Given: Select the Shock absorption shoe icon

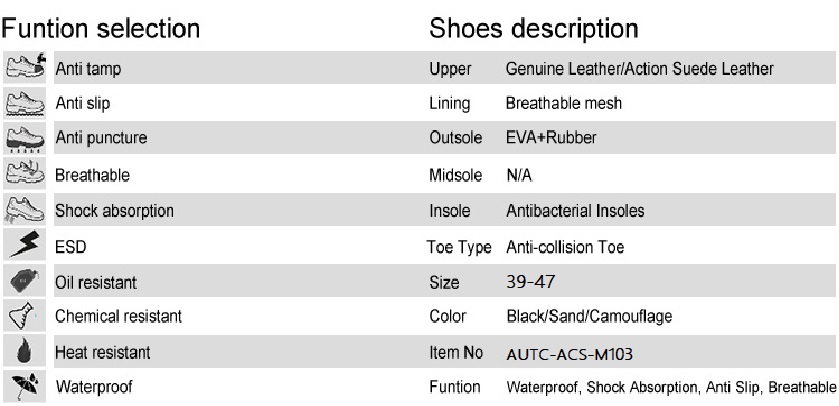Looking at the screenshot, I should [25, 209].
